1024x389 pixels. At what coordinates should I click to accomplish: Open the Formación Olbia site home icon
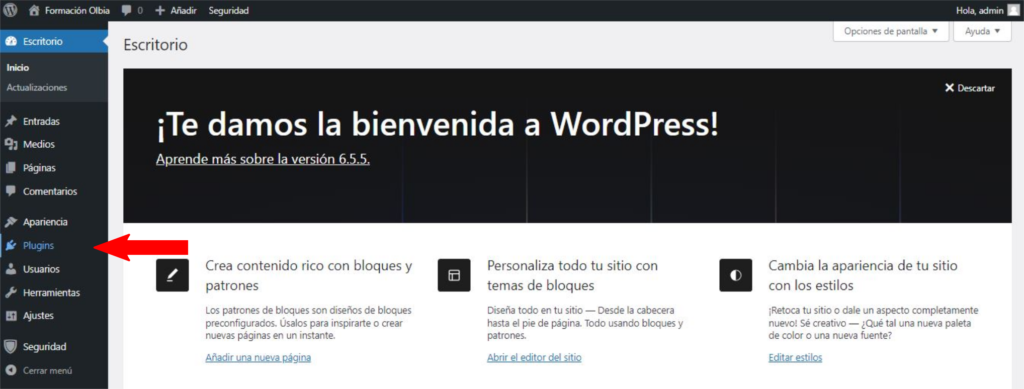point(35,10)
